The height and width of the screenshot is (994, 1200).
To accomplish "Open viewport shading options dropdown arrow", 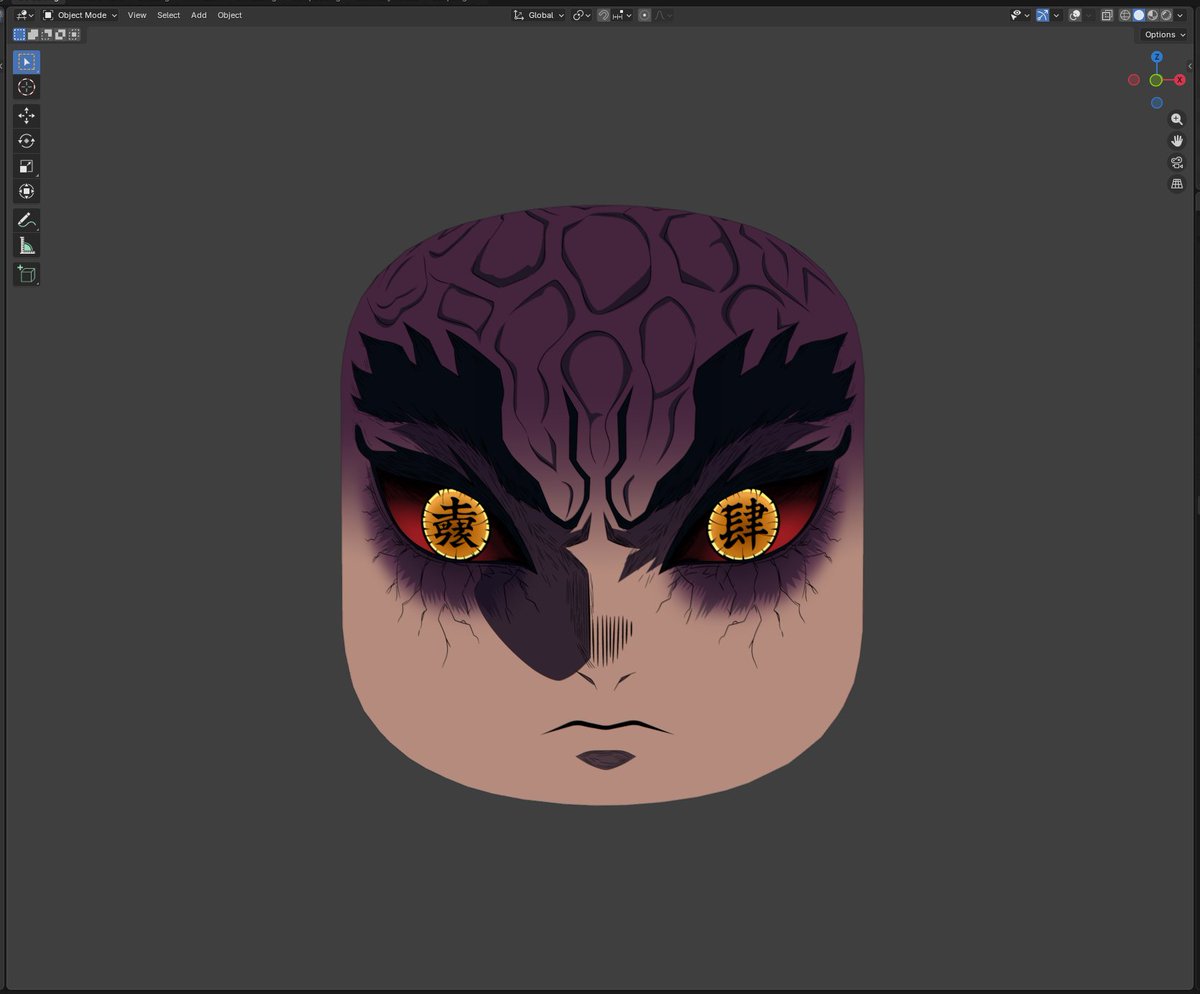I will (x=1180, y=15).
